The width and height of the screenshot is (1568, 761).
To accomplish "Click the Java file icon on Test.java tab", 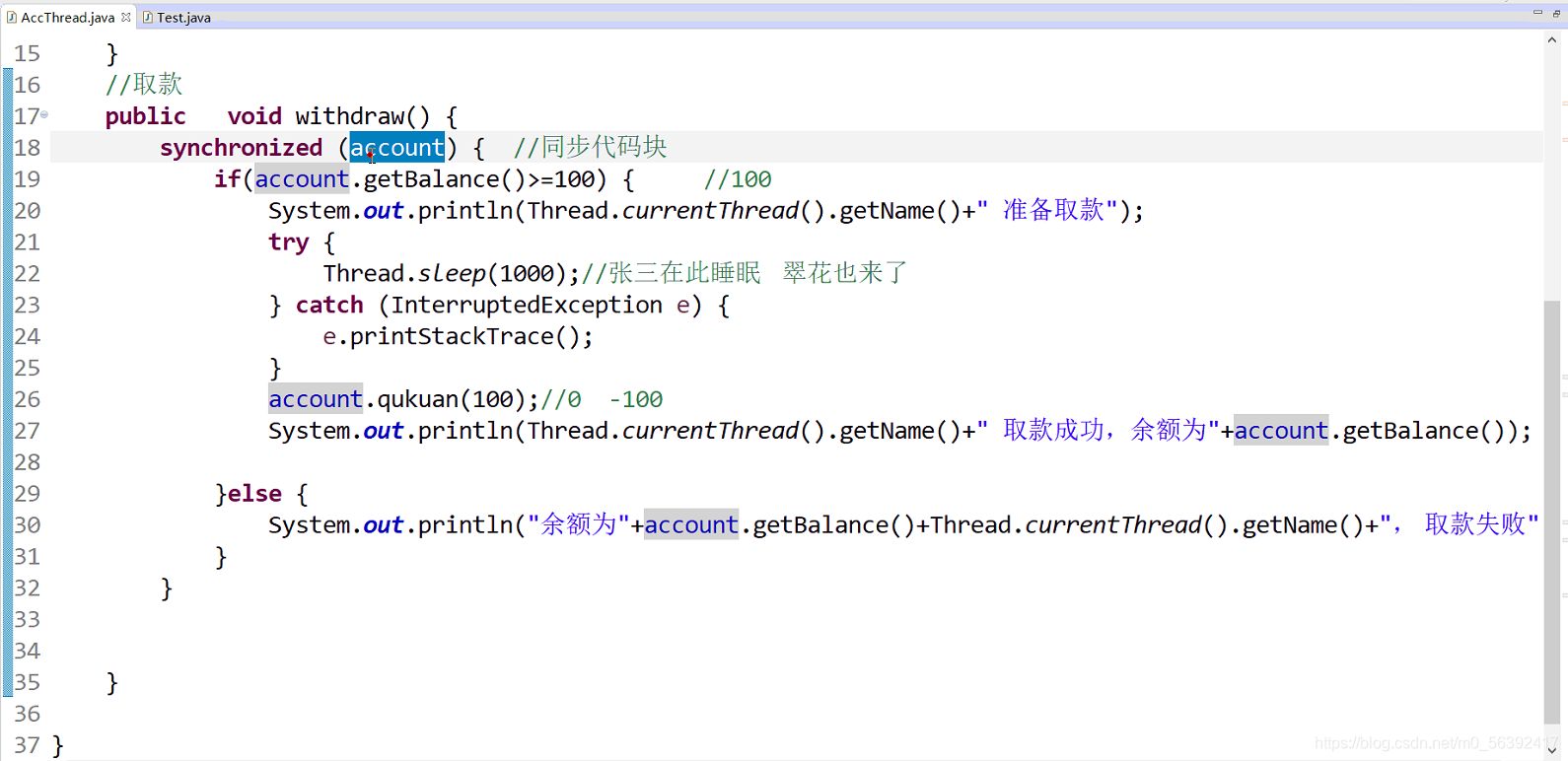I will pos(148,17).
